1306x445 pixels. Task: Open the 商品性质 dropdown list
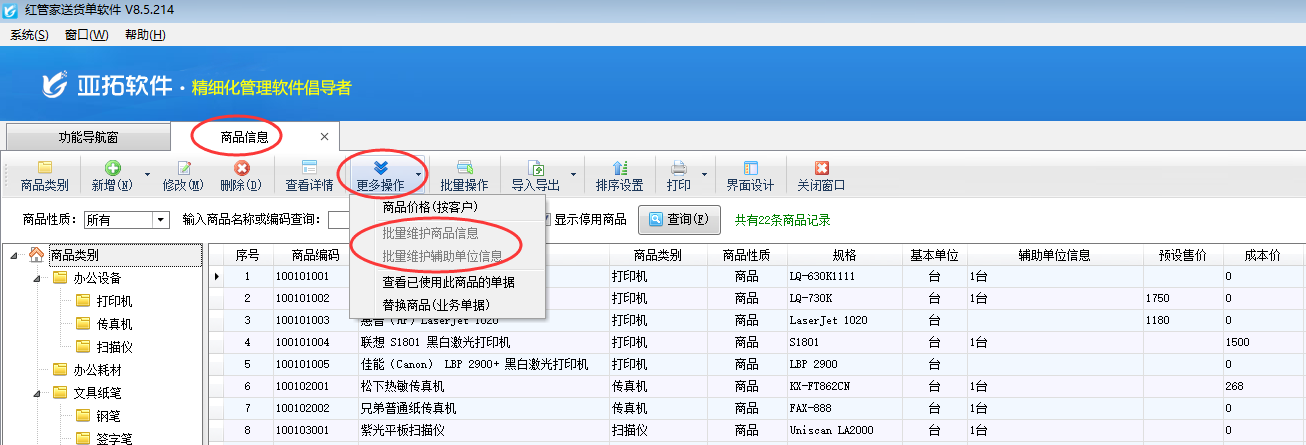pyautogui.click(x=160, y=220)
